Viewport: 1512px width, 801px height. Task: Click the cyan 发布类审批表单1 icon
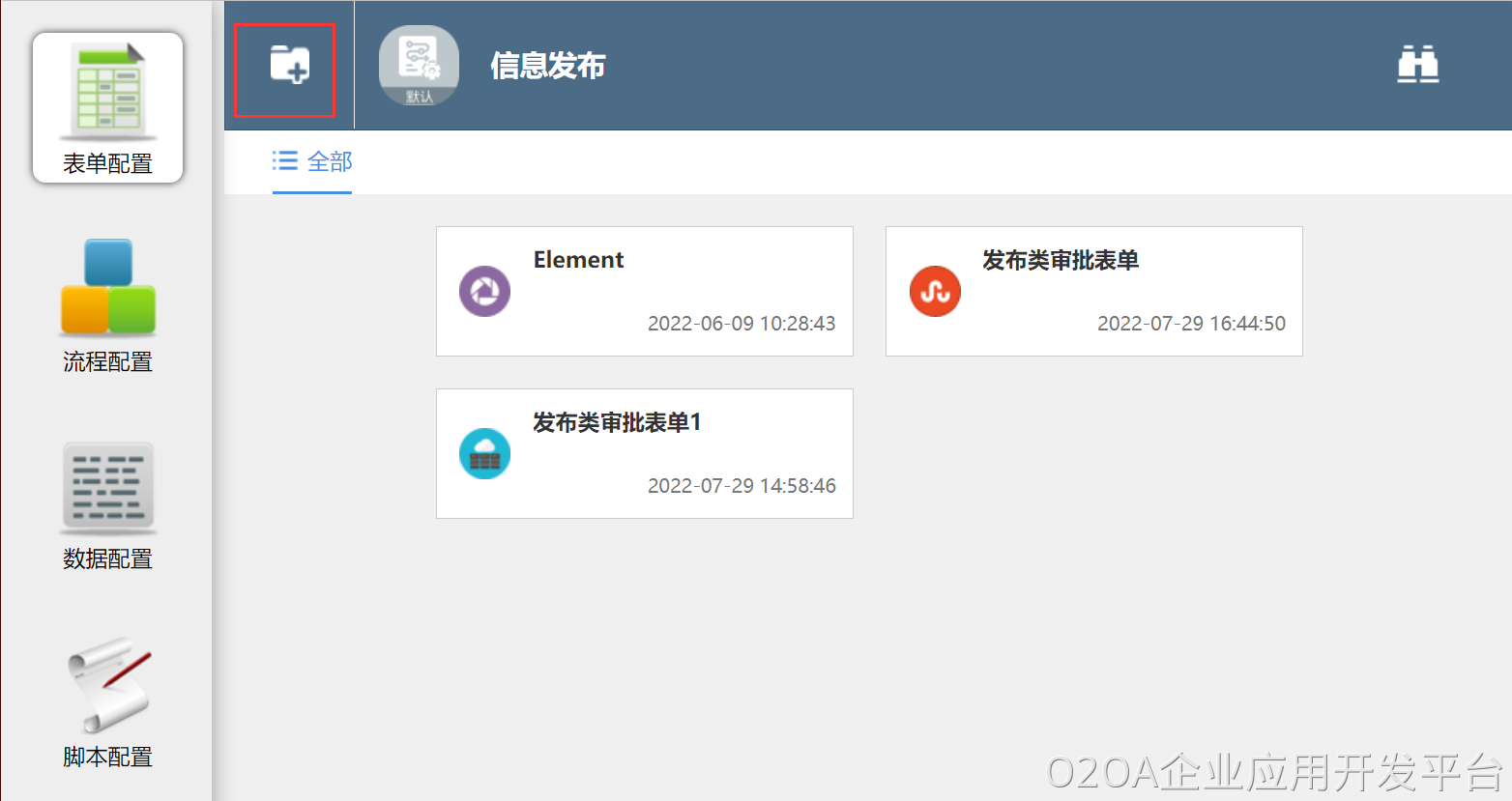(484, 453)
